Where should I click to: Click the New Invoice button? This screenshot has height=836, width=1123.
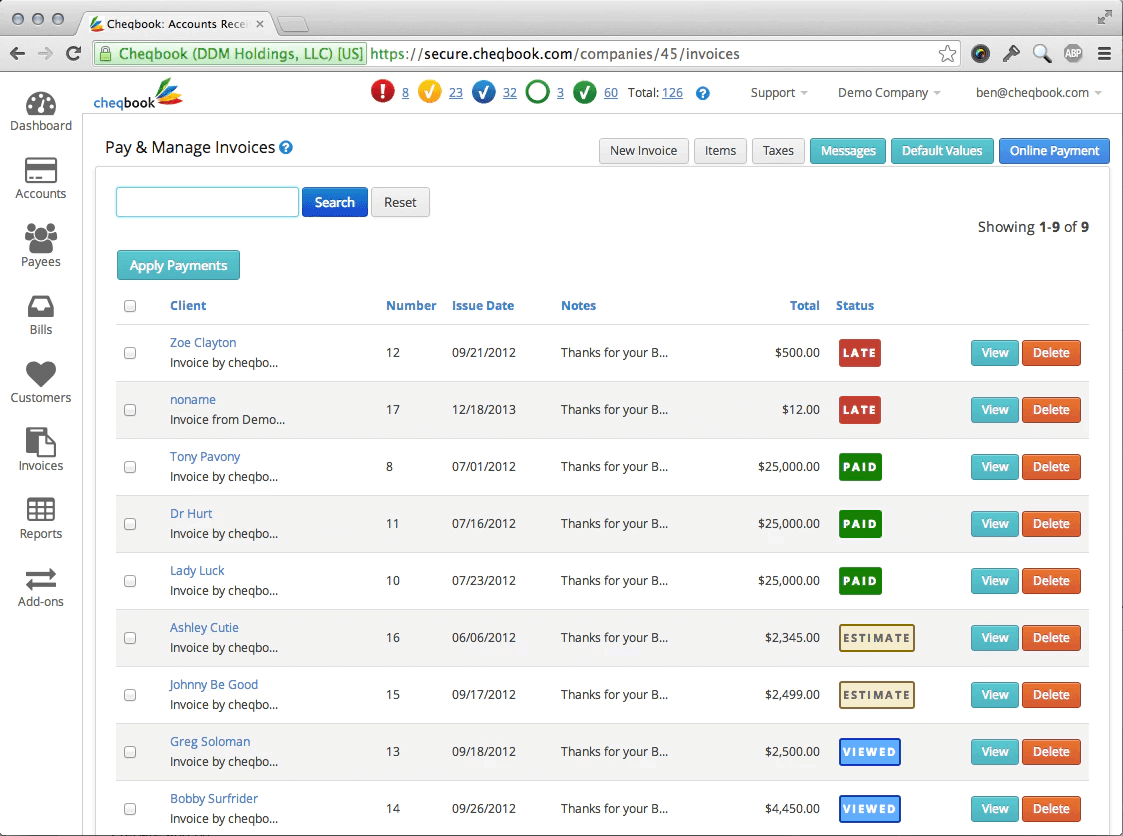pos(643,151)
